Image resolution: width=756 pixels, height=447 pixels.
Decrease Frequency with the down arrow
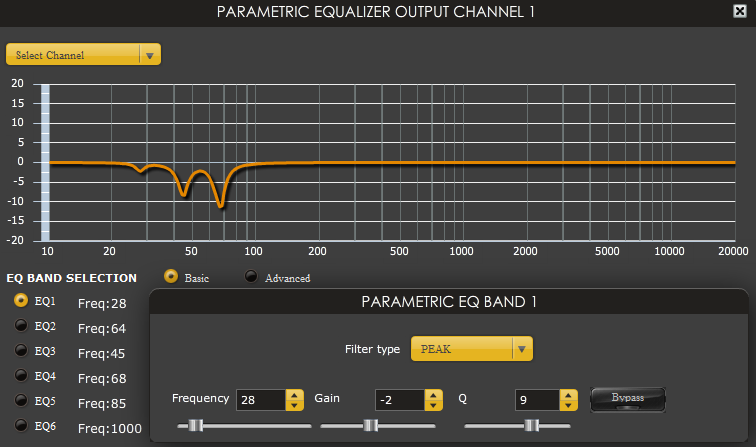[x=295, y=406]
